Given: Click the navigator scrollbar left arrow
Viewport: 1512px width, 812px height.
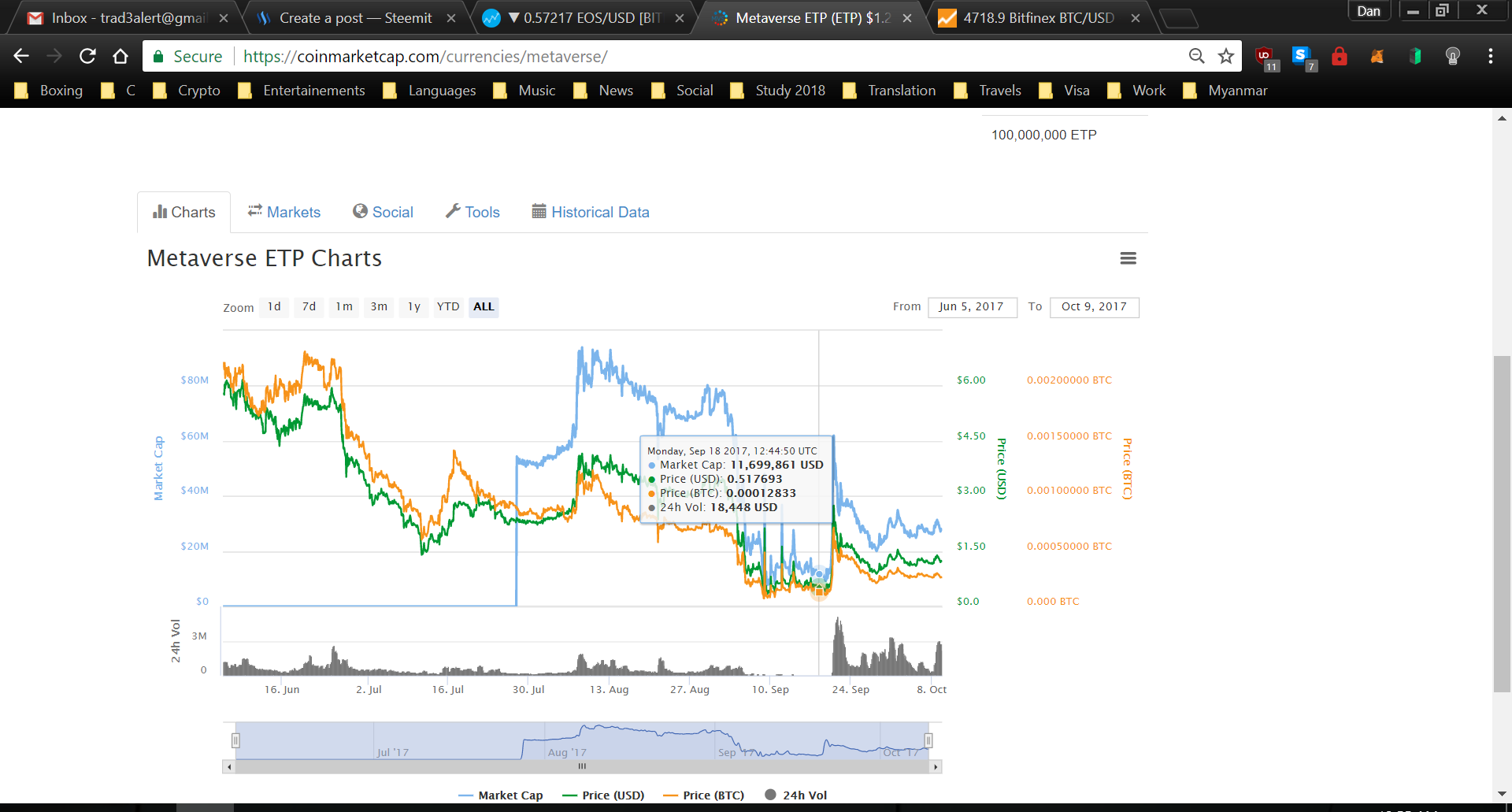Looking at the screenshot, I should tap(229, 766).
